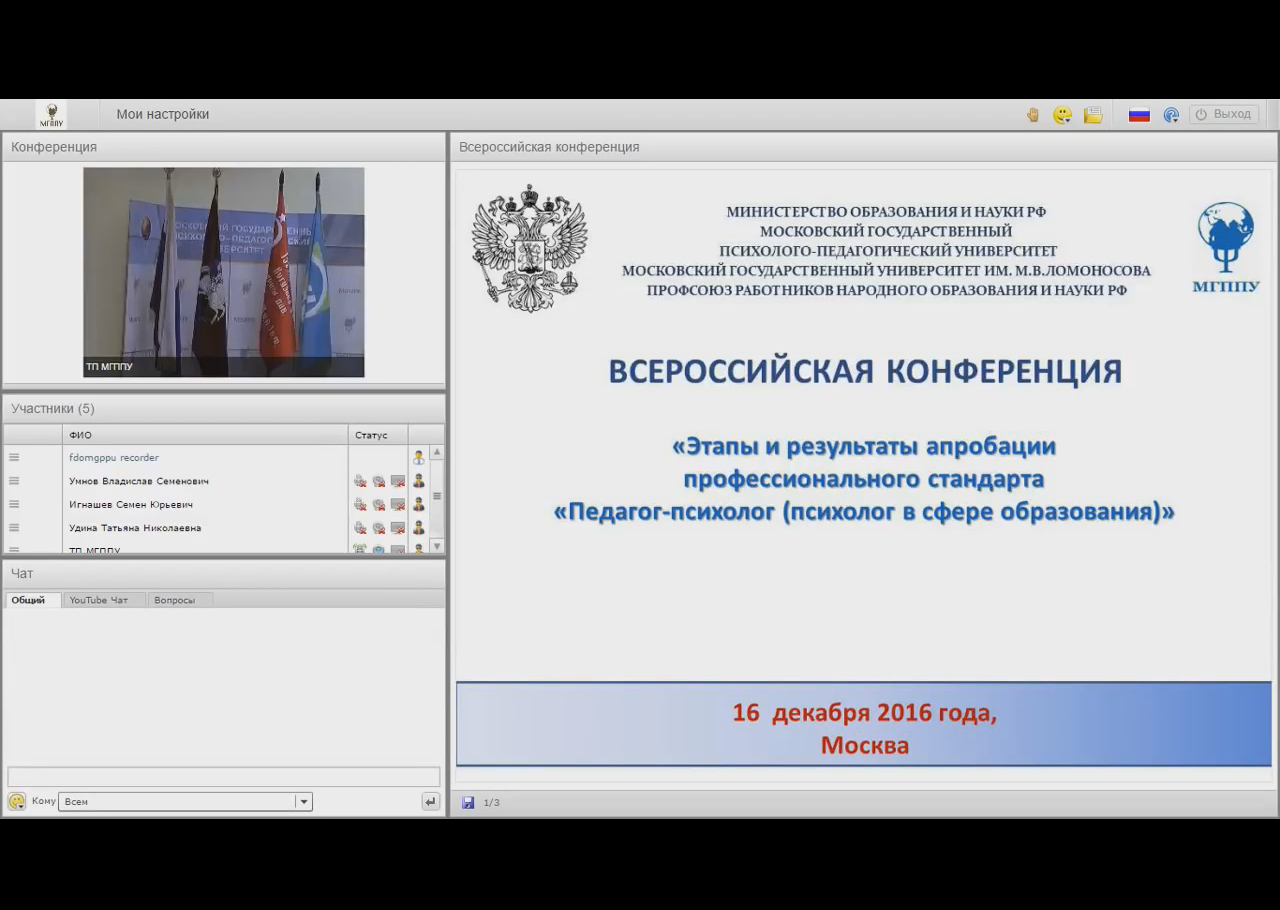
Task: Open row menu for Игнашев Семен Юрьевич
Action: pos(14,504)
